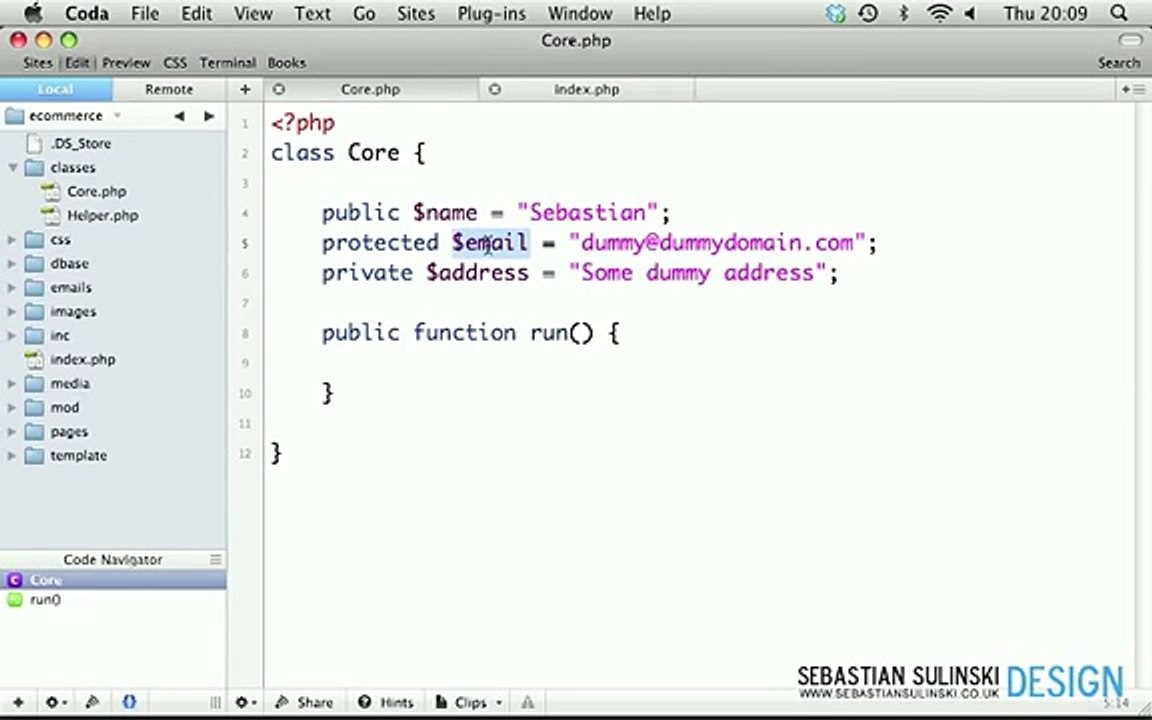Expand the inc folder
This screenshot has height=720, width=1152.
(x=12, y=335)
